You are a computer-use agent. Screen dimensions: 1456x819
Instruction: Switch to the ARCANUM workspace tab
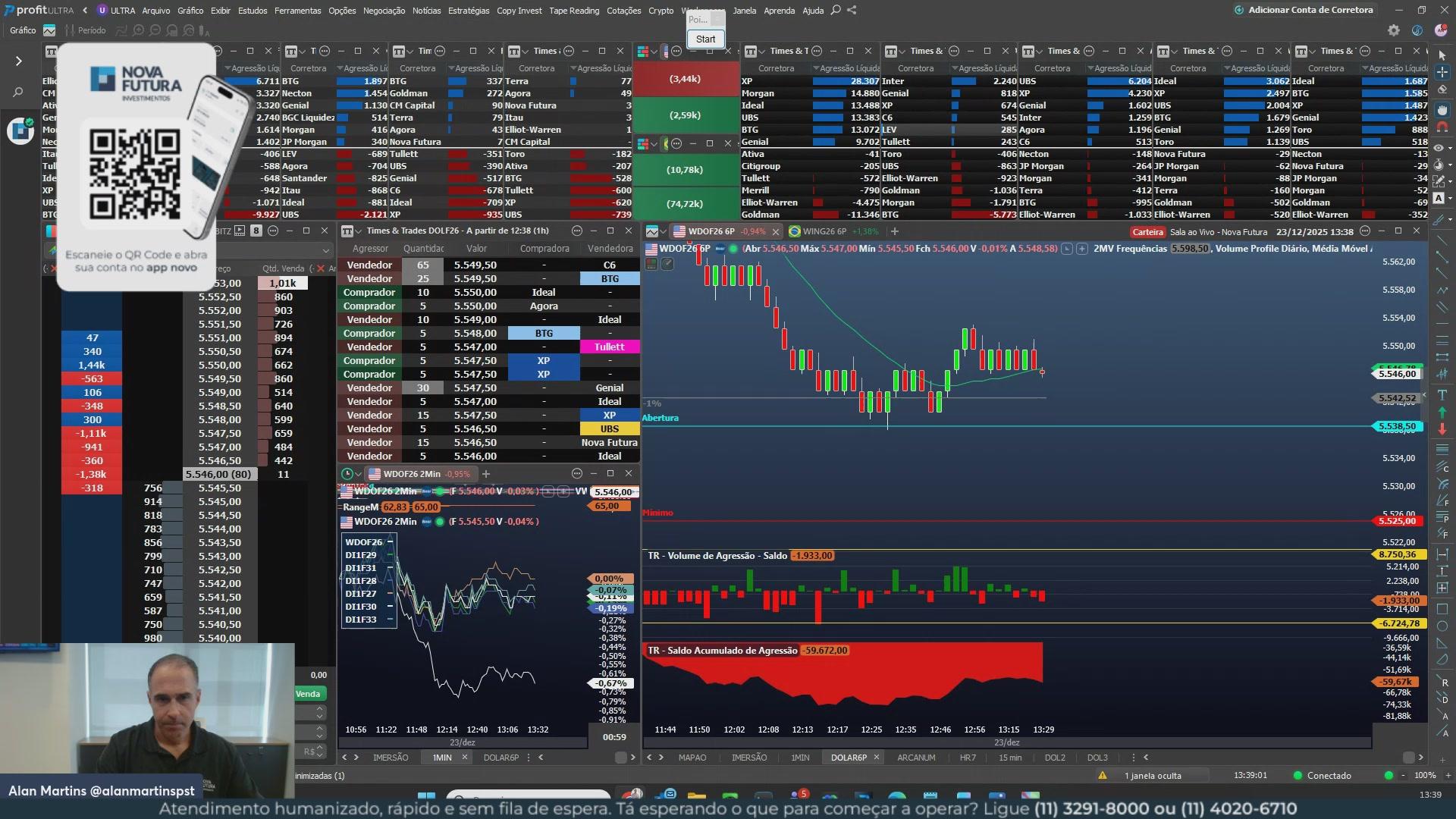pos(915,757)
